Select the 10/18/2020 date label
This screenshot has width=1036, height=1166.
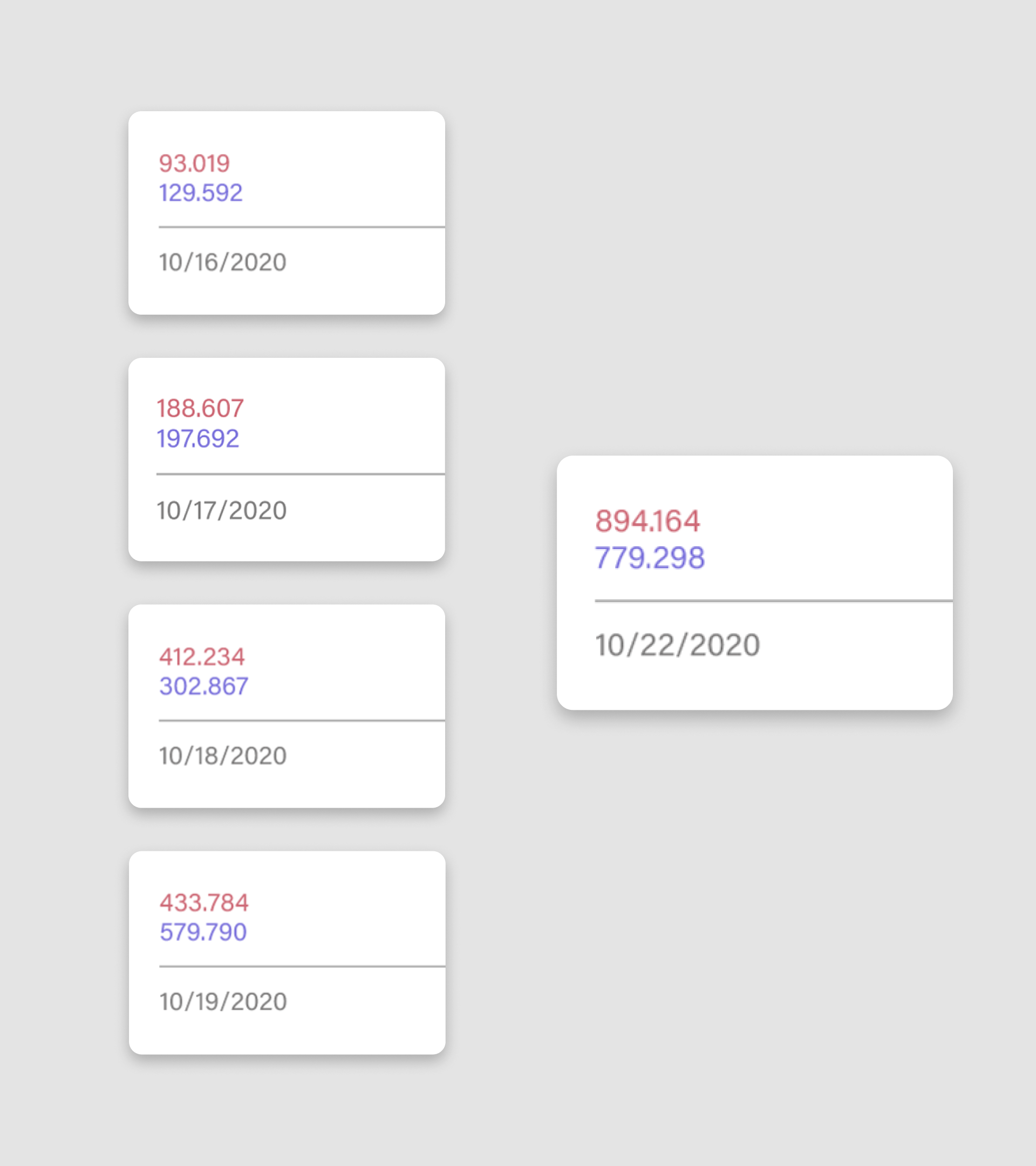[x=222, y=756]
